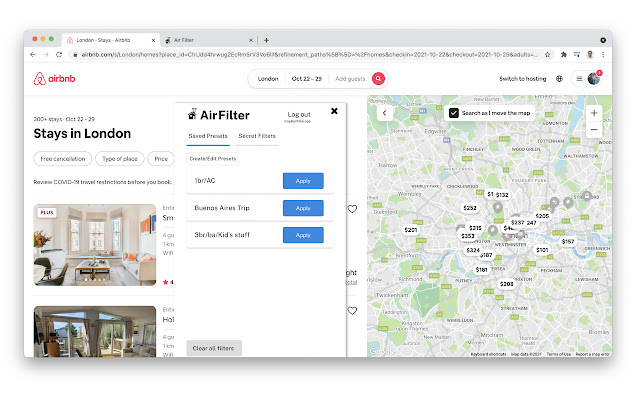Zoom in on the map
Screen dimensions: 640x400
(594, 113)
